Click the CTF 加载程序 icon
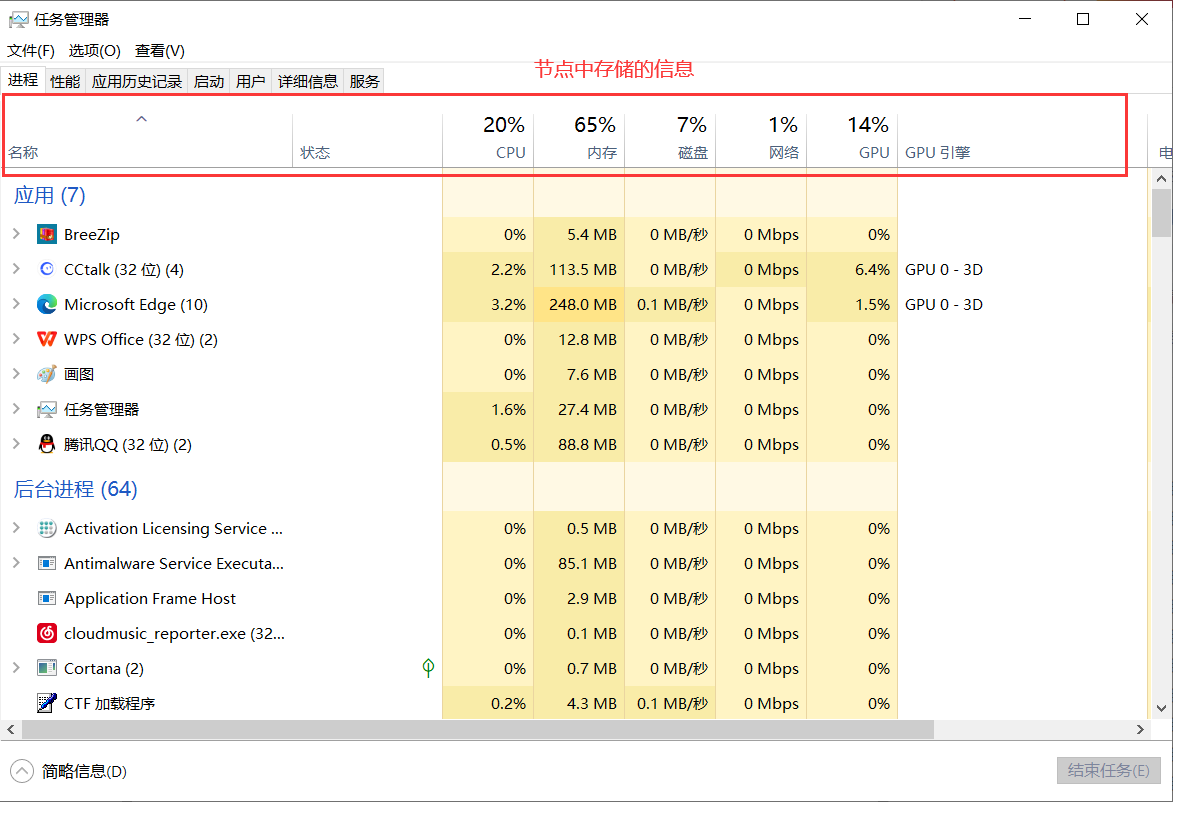The width and height of the screenshot is (1201, 821). coord(47,704)
